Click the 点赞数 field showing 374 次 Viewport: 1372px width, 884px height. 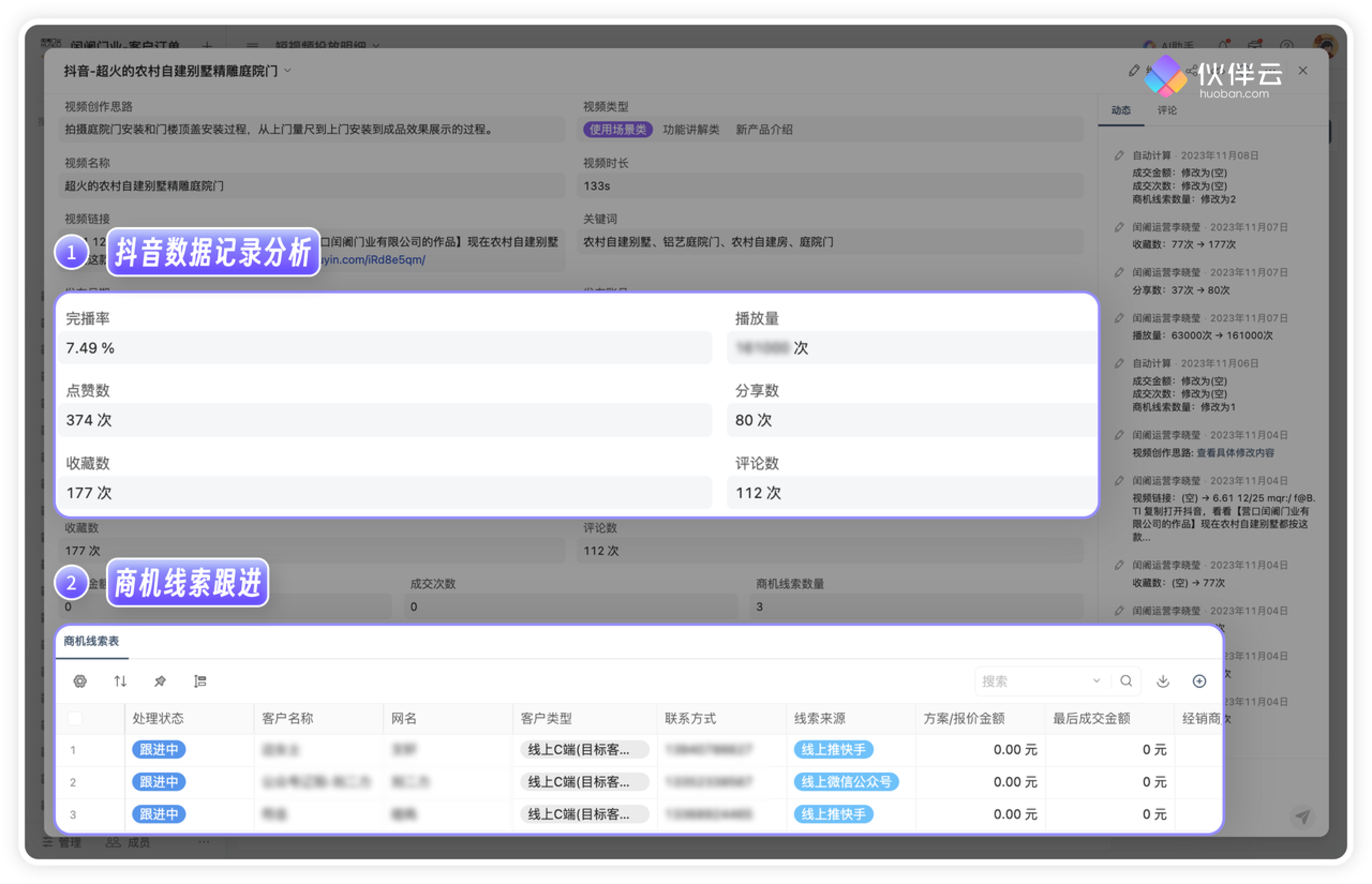click(x=385, y=420)
